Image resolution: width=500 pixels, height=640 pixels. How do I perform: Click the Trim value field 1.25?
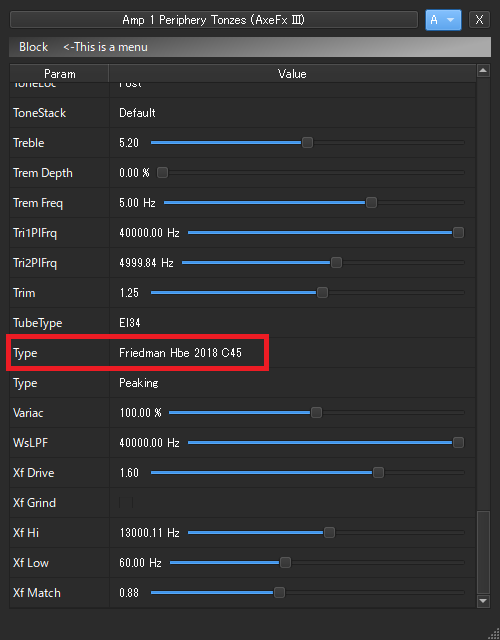coord(129,293)
